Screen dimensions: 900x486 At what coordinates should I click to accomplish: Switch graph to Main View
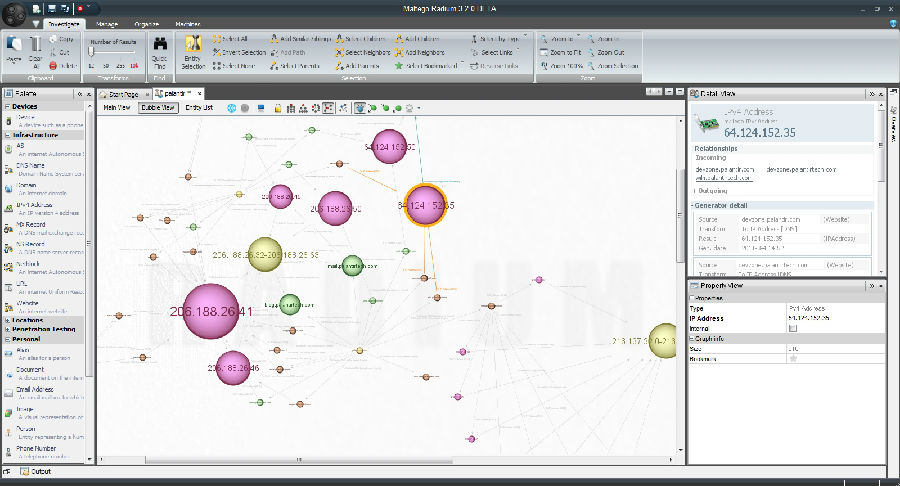pos(116,106)
